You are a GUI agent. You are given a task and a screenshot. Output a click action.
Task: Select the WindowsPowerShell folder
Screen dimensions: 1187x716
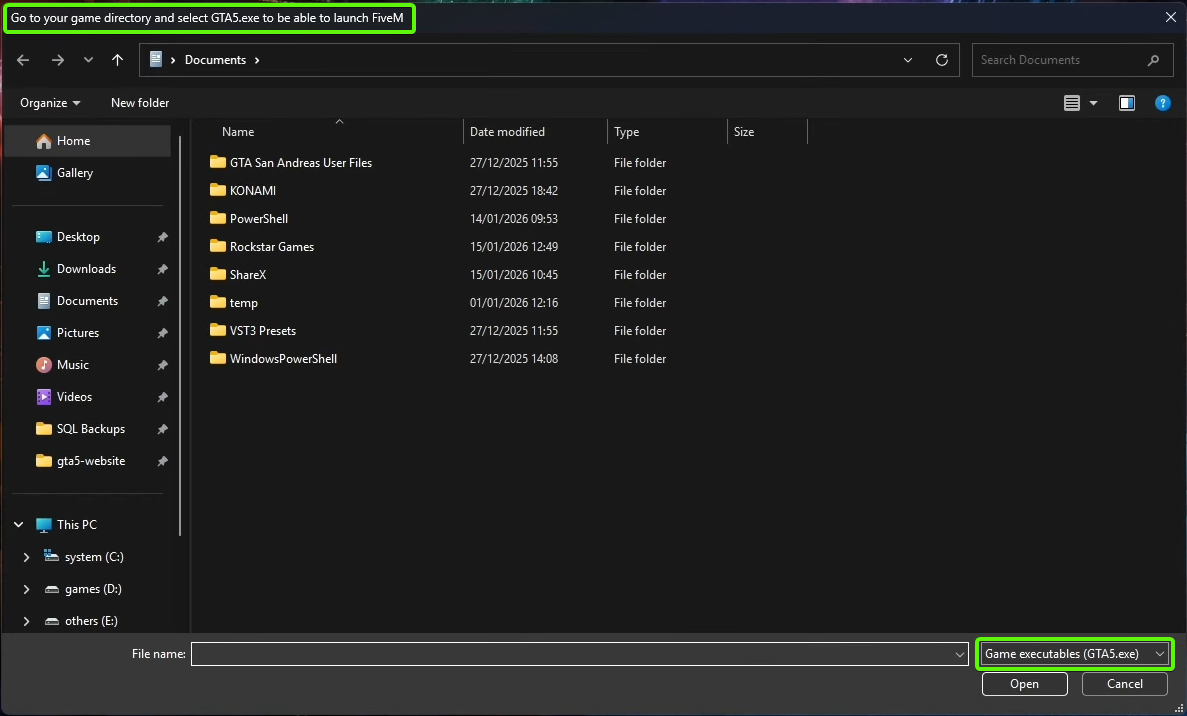coord(283,359)
